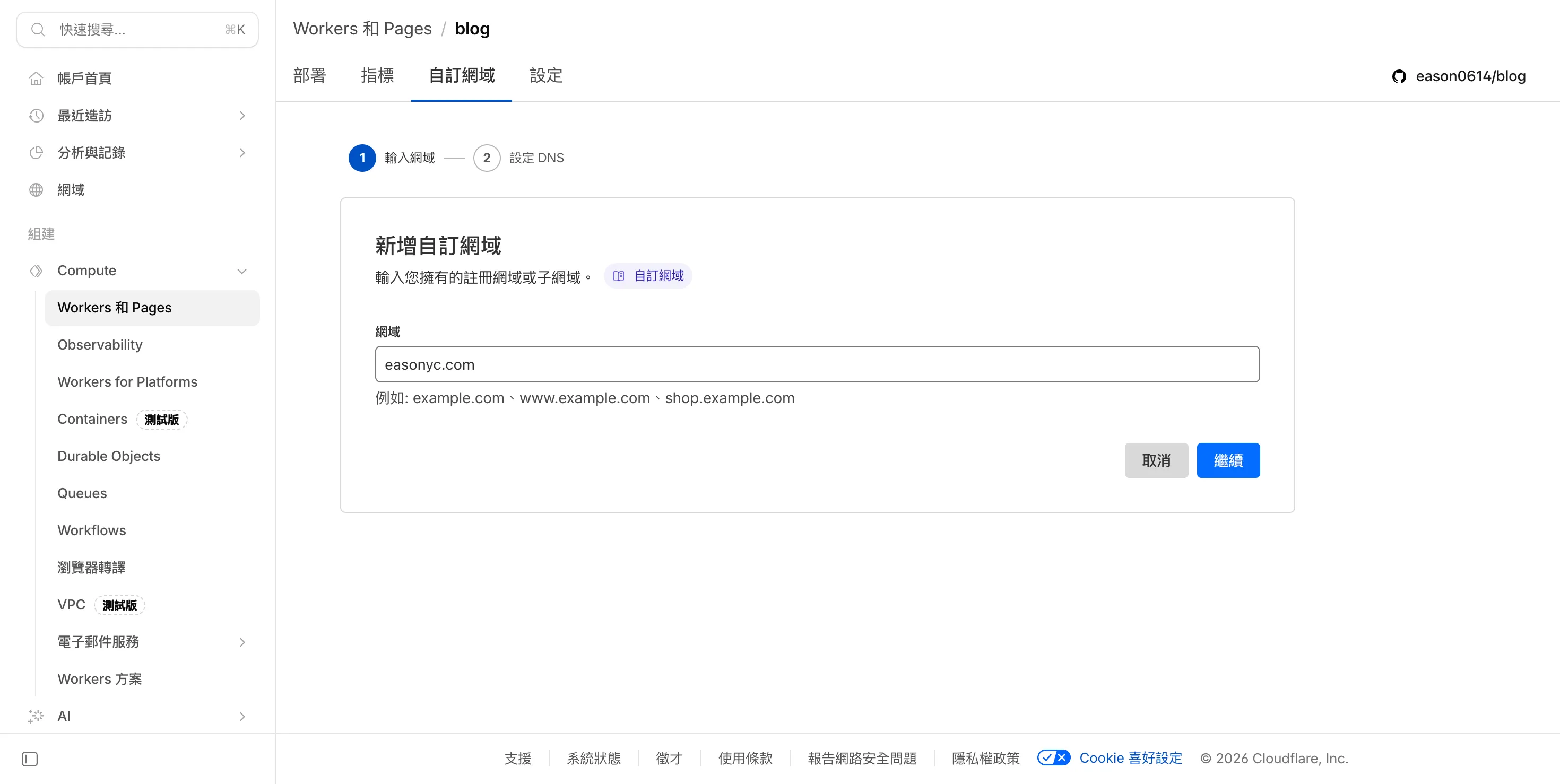This screenshot has height=784, width=1560.
Task: Click the clock icon for 最近造訪
Action: [x=36, y=116]
